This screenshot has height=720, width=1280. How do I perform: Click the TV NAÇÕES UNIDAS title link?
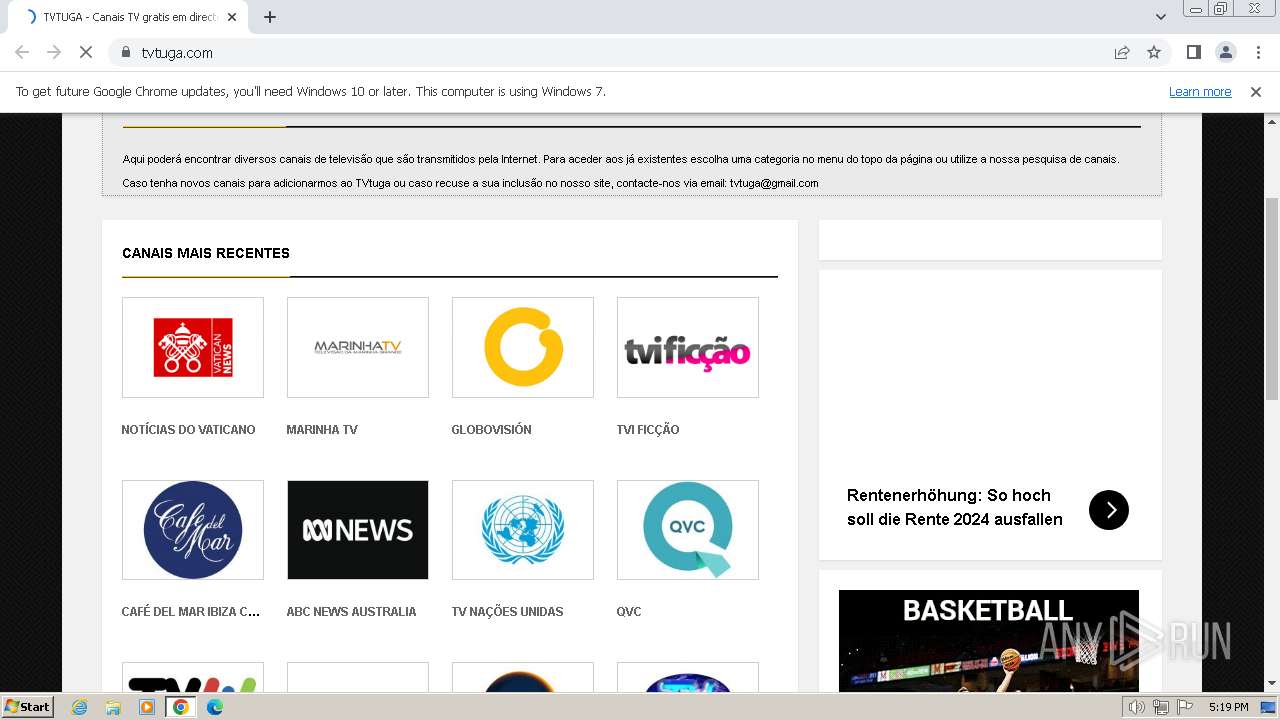pos(507,611)
